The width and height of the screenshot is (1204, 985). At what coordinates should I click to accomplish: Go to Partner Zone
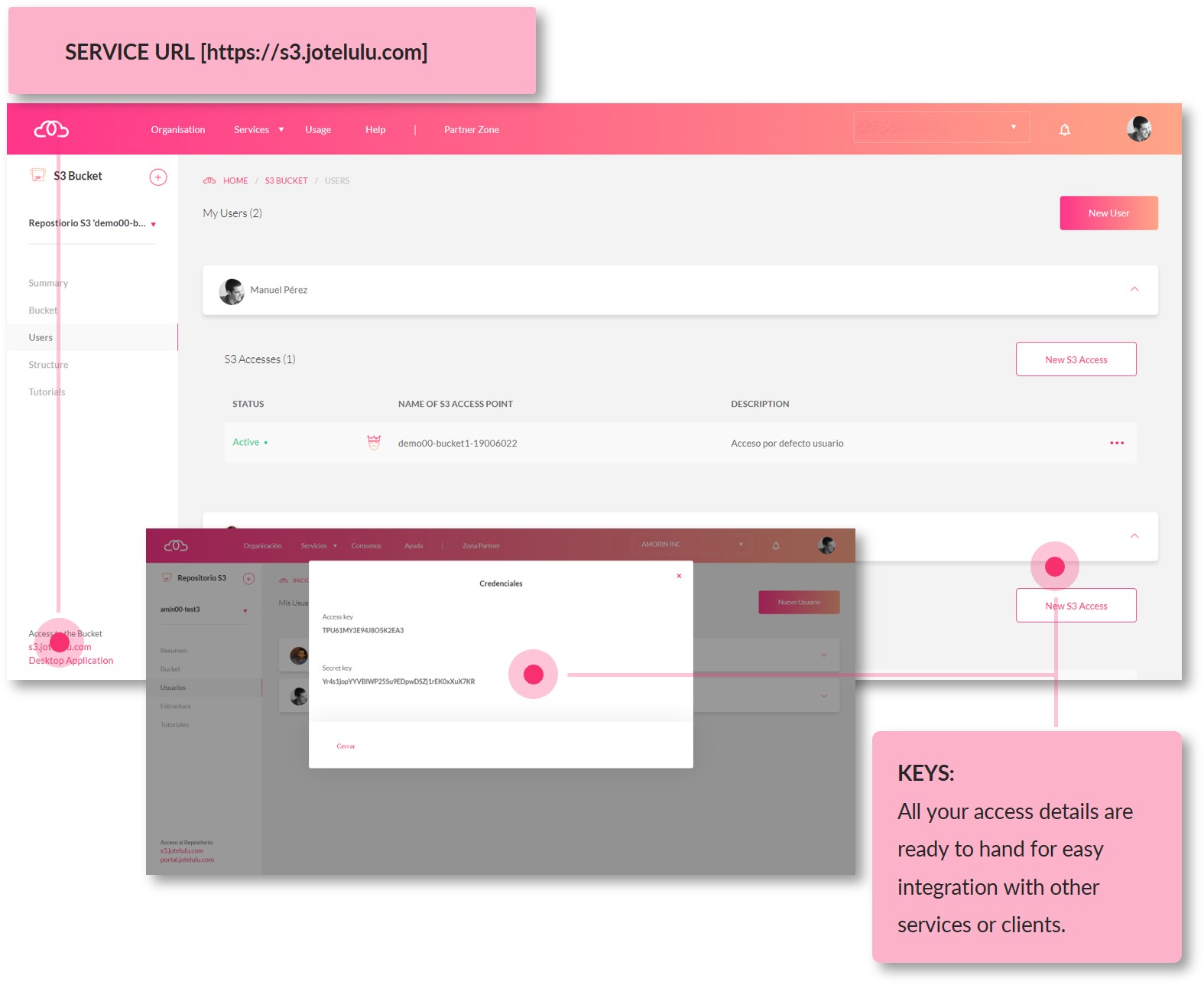click(x=472, y=129)
